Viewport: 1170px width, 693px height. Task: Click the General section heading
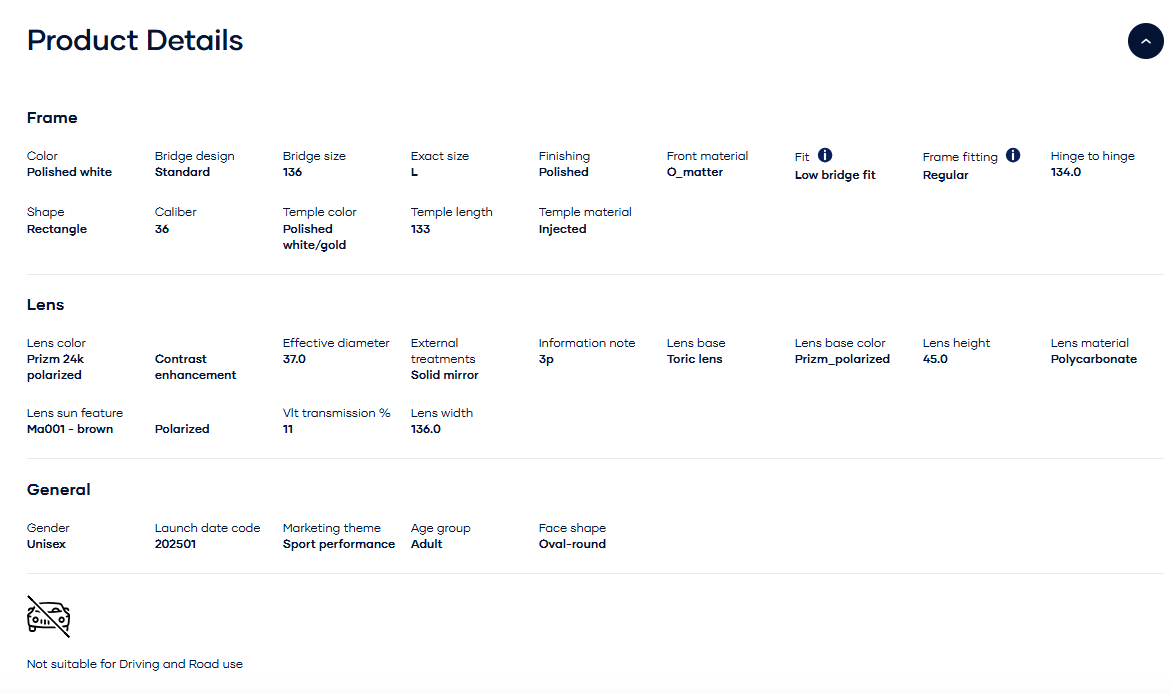pos(59,490)
